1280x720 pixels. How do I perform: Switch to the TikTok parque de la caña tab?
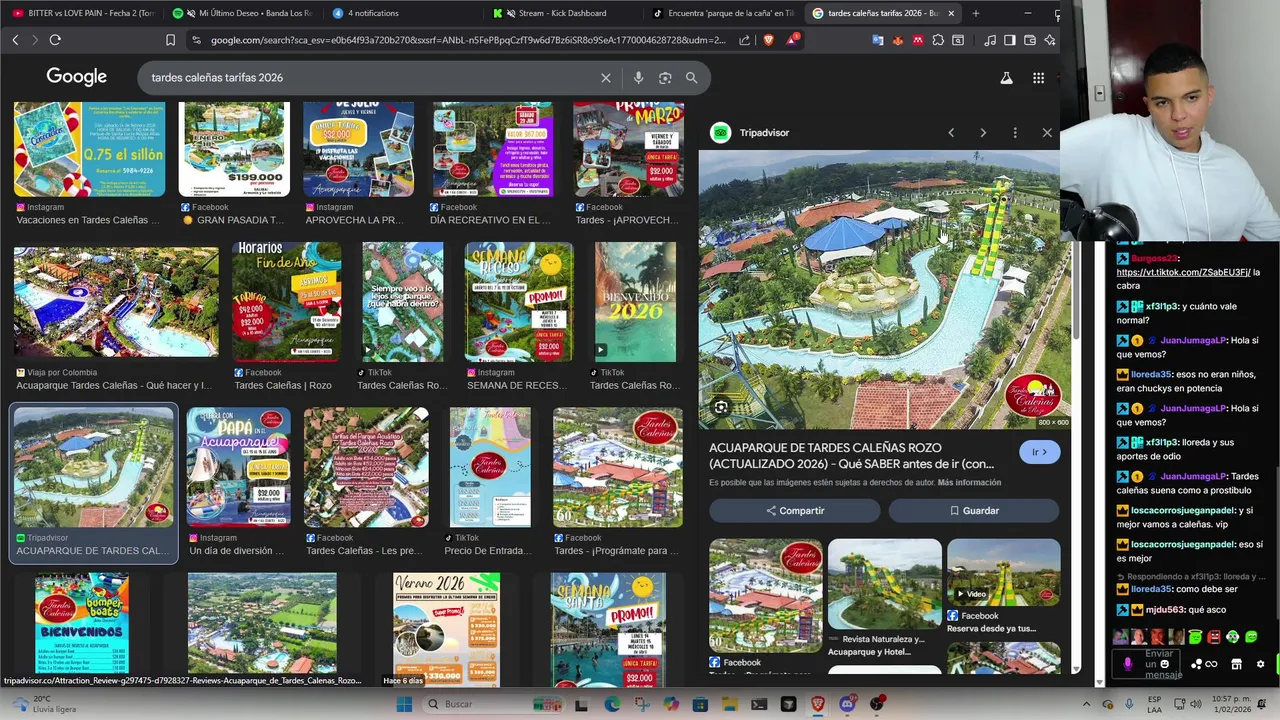(x=724, y=13)
